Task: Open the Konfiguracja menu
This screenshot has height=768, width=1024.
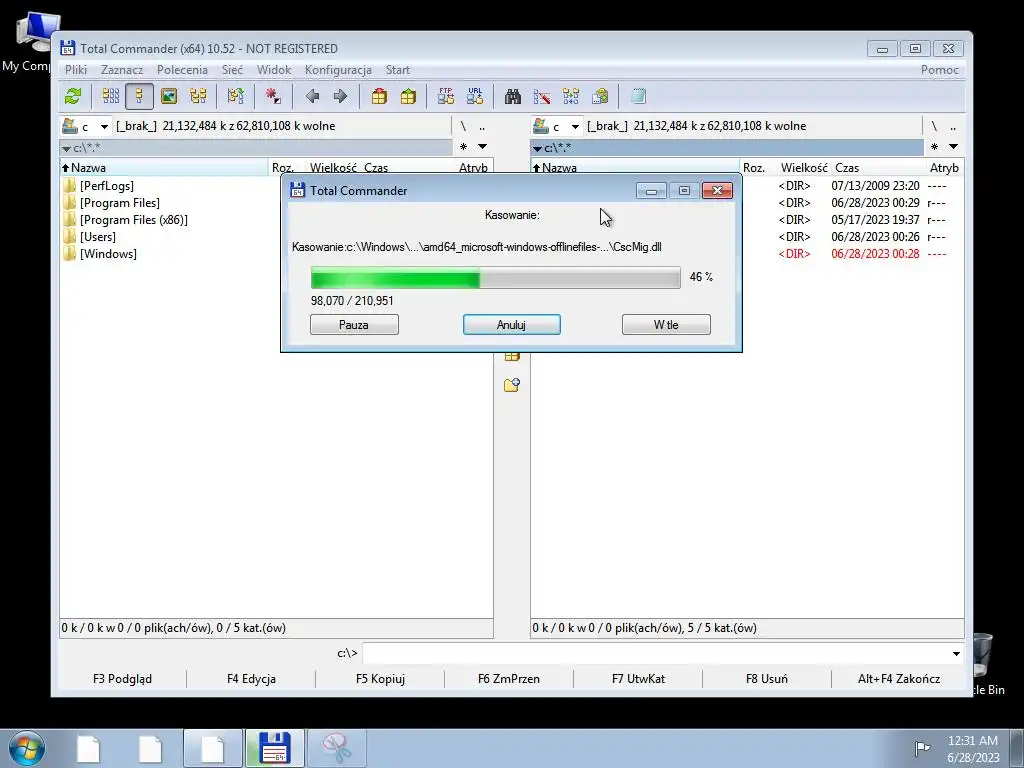Action: click(x=338, y=70)
